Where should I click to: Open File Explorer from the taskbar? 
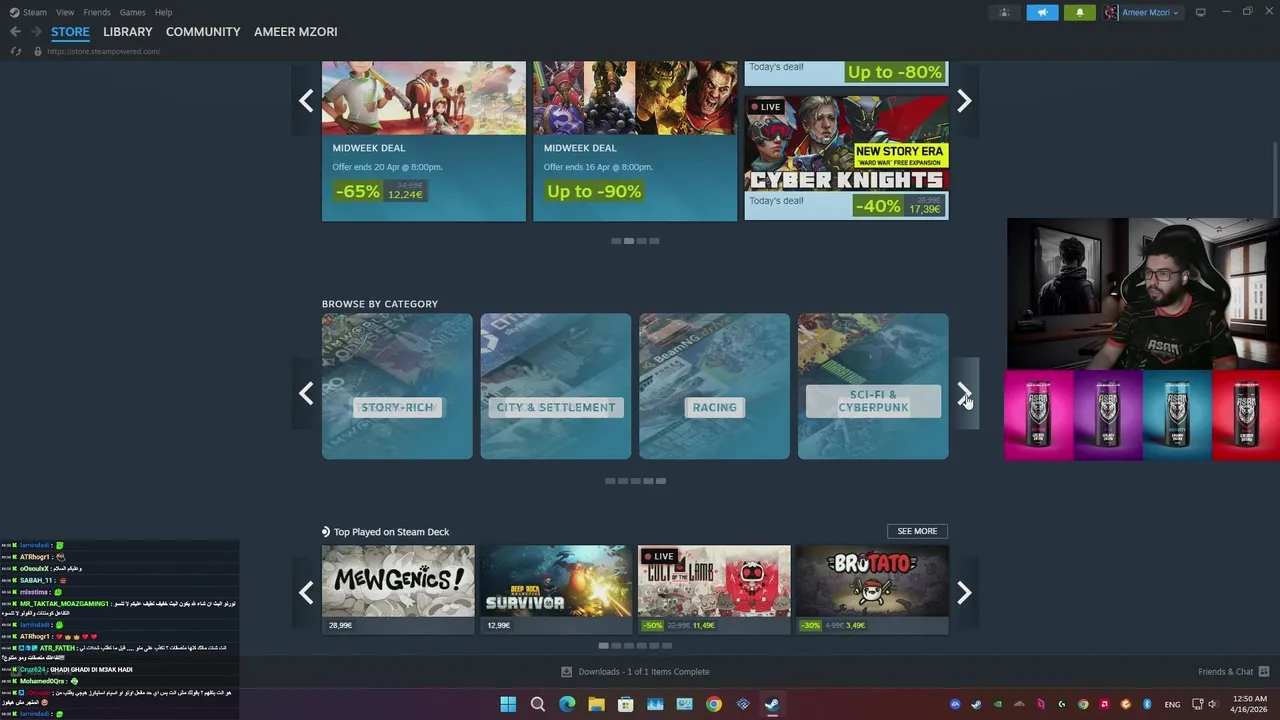point(596,704)
